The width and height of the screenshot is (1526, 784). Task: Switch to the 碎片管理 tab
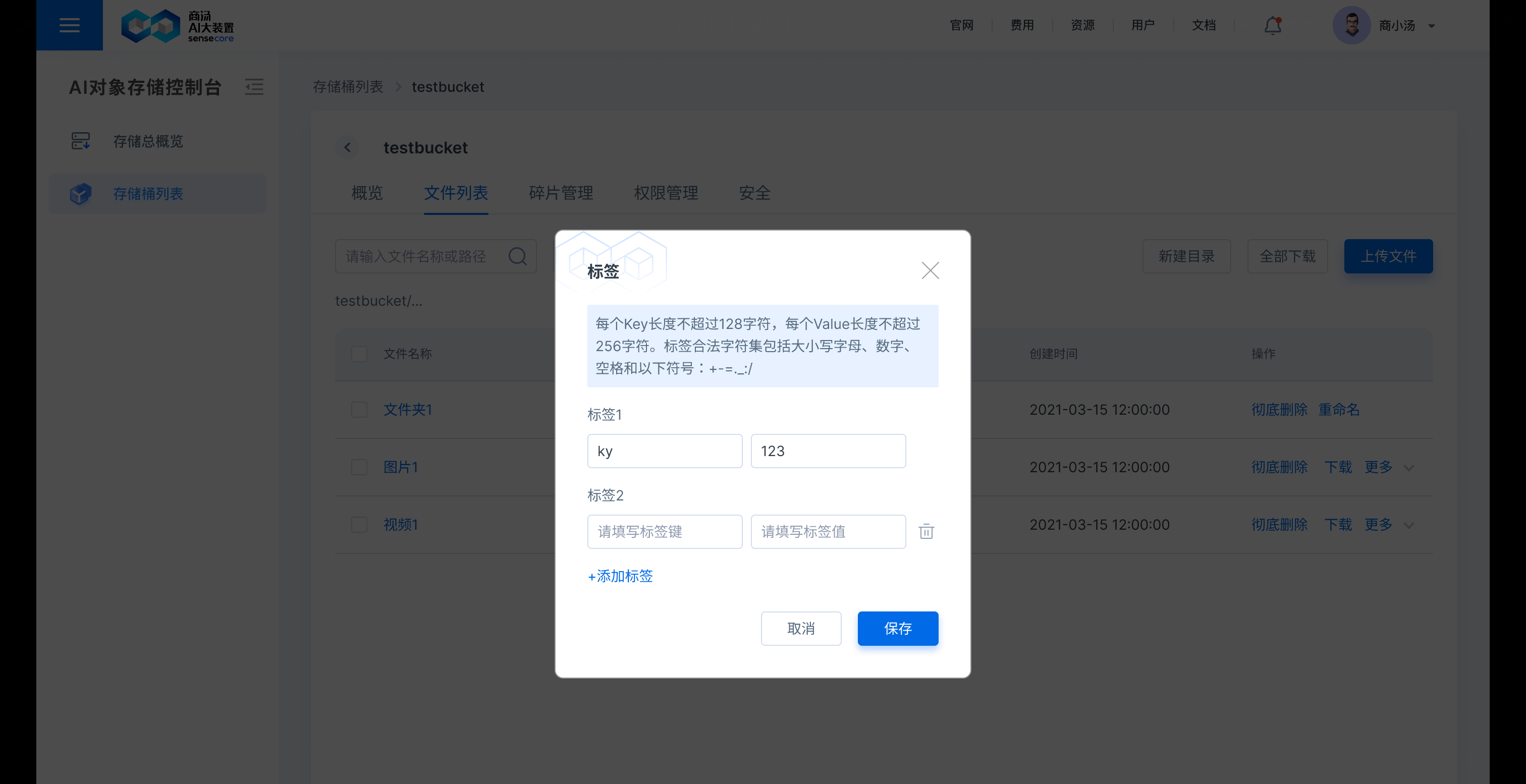[x=561, y=193]
